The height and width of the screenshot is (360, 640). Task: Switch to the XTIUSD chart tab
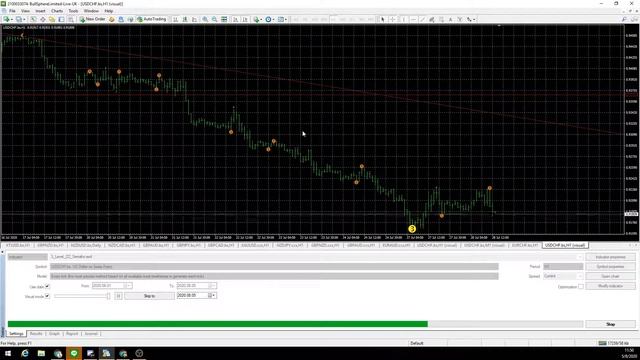(x=18, y=245)
